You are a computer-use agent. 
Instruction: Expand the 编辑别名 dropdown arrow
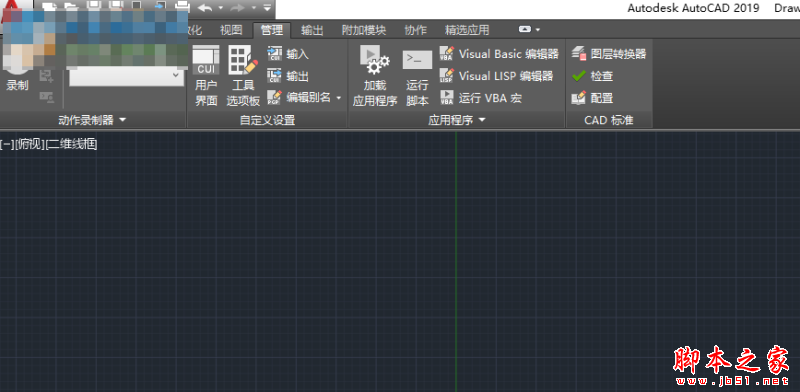[338, 97]
